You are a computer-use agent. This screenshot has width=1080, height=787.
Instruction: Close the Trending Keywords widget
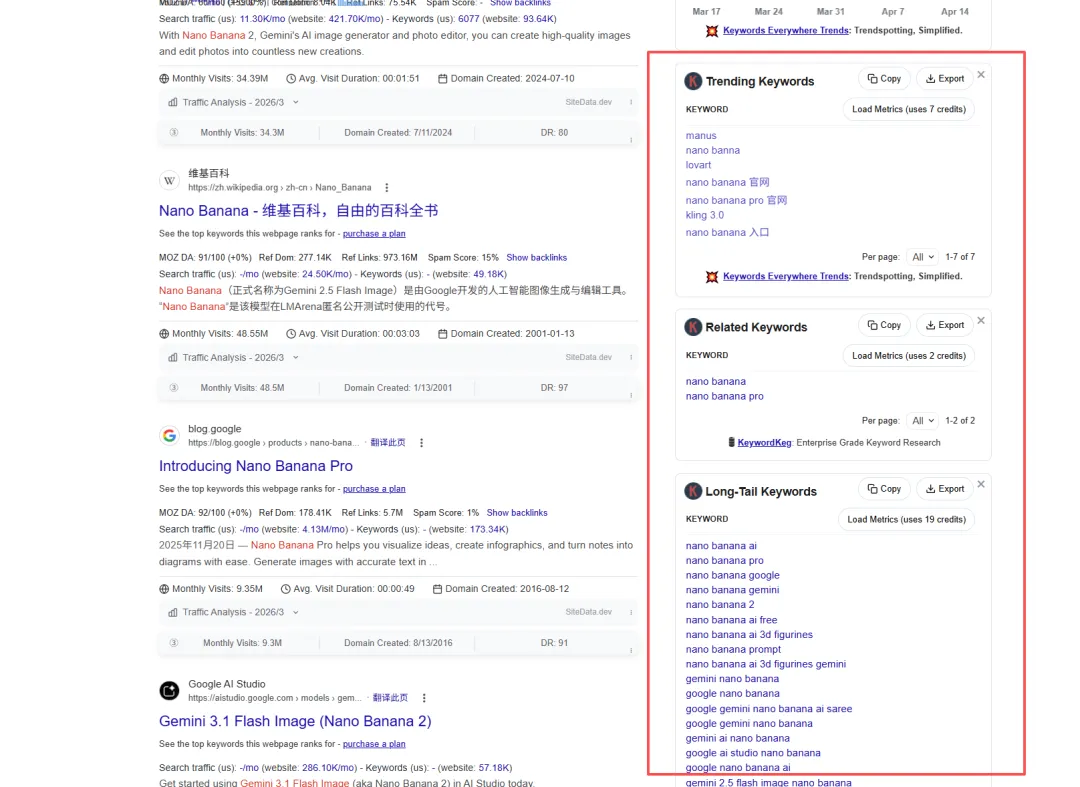point(981,74)
